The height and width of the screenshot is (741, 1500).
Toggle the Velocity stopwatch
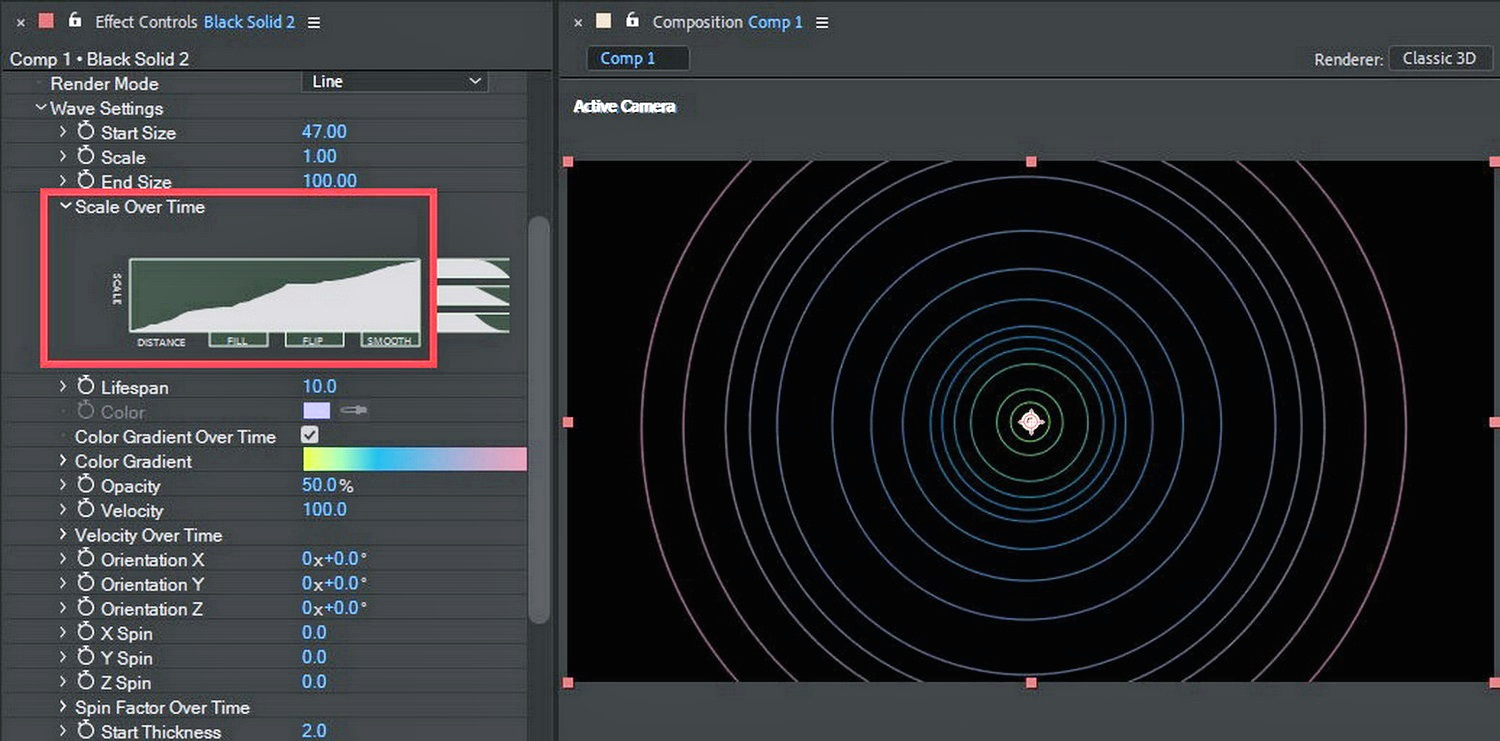tap(85, 510)
